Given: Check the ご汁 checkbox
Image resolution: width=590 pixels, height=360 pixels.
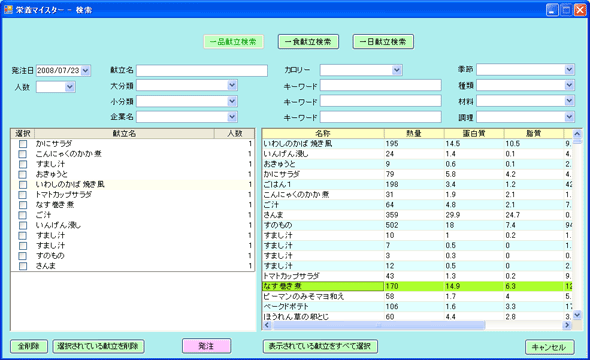Looking at the screenshot, I should point(23,215).
